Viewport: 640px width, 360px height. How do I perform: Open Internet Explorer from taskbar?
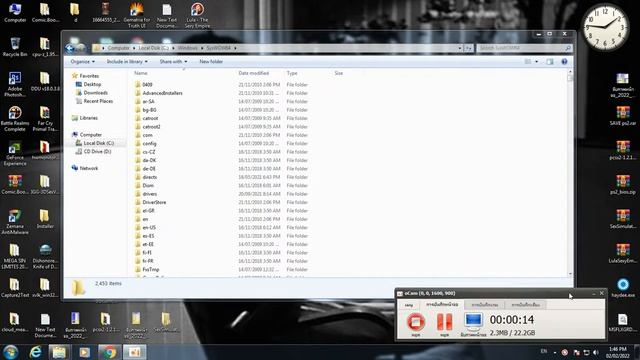tap(36, 352)
